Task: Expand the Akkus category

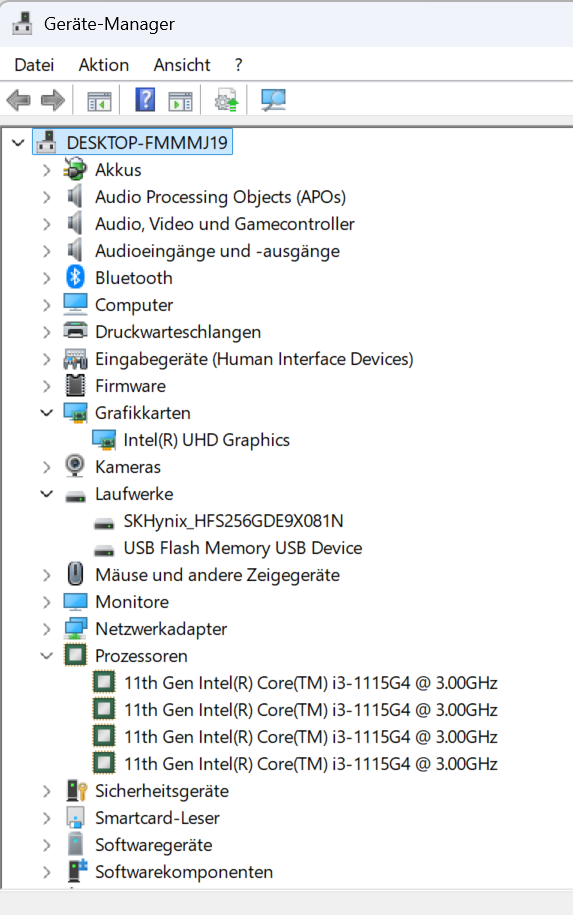Action: click(x=47, y=170)
